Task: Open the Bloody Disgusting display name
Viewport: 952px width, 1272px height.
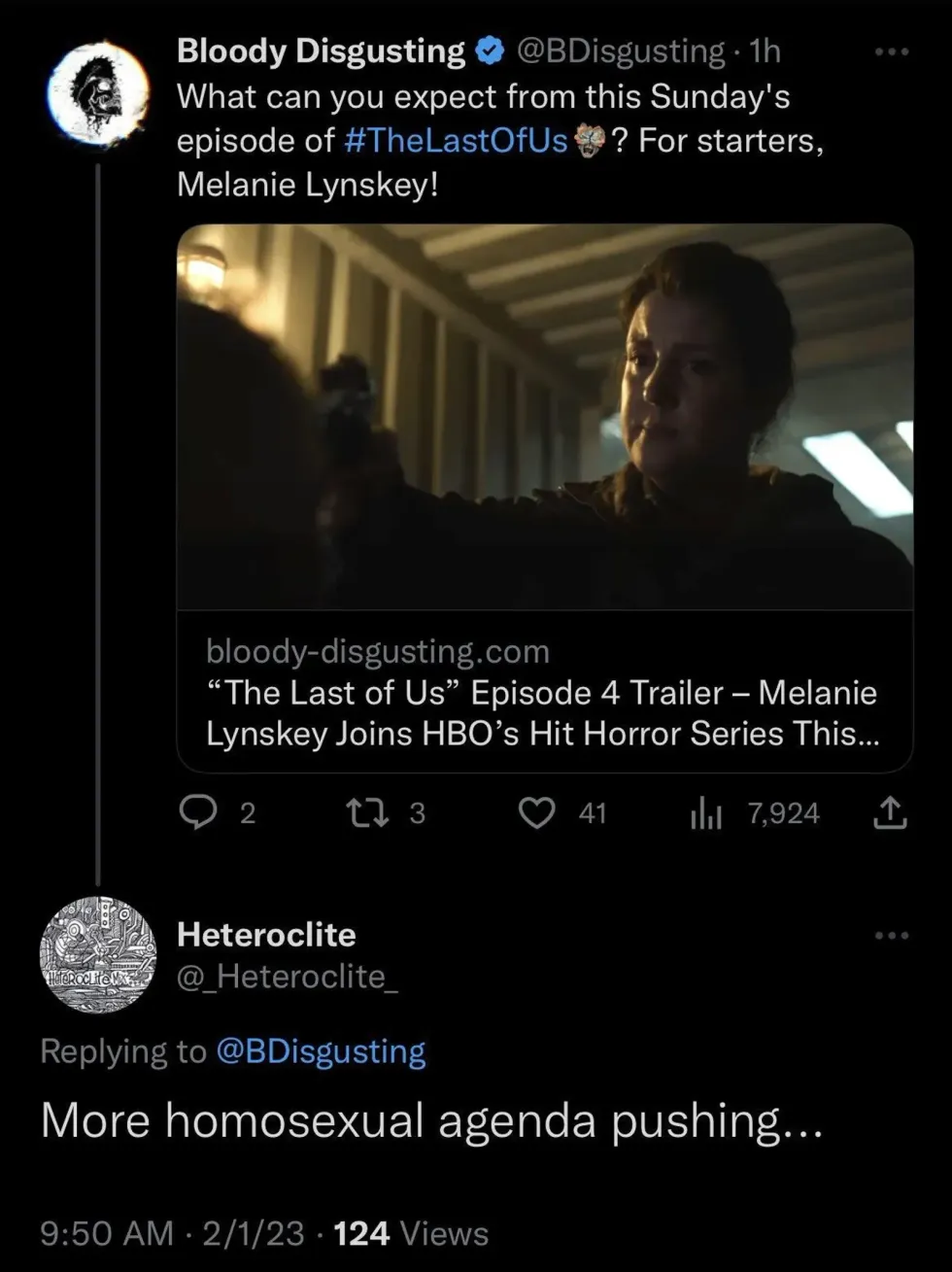Action: tap(321, 52)
